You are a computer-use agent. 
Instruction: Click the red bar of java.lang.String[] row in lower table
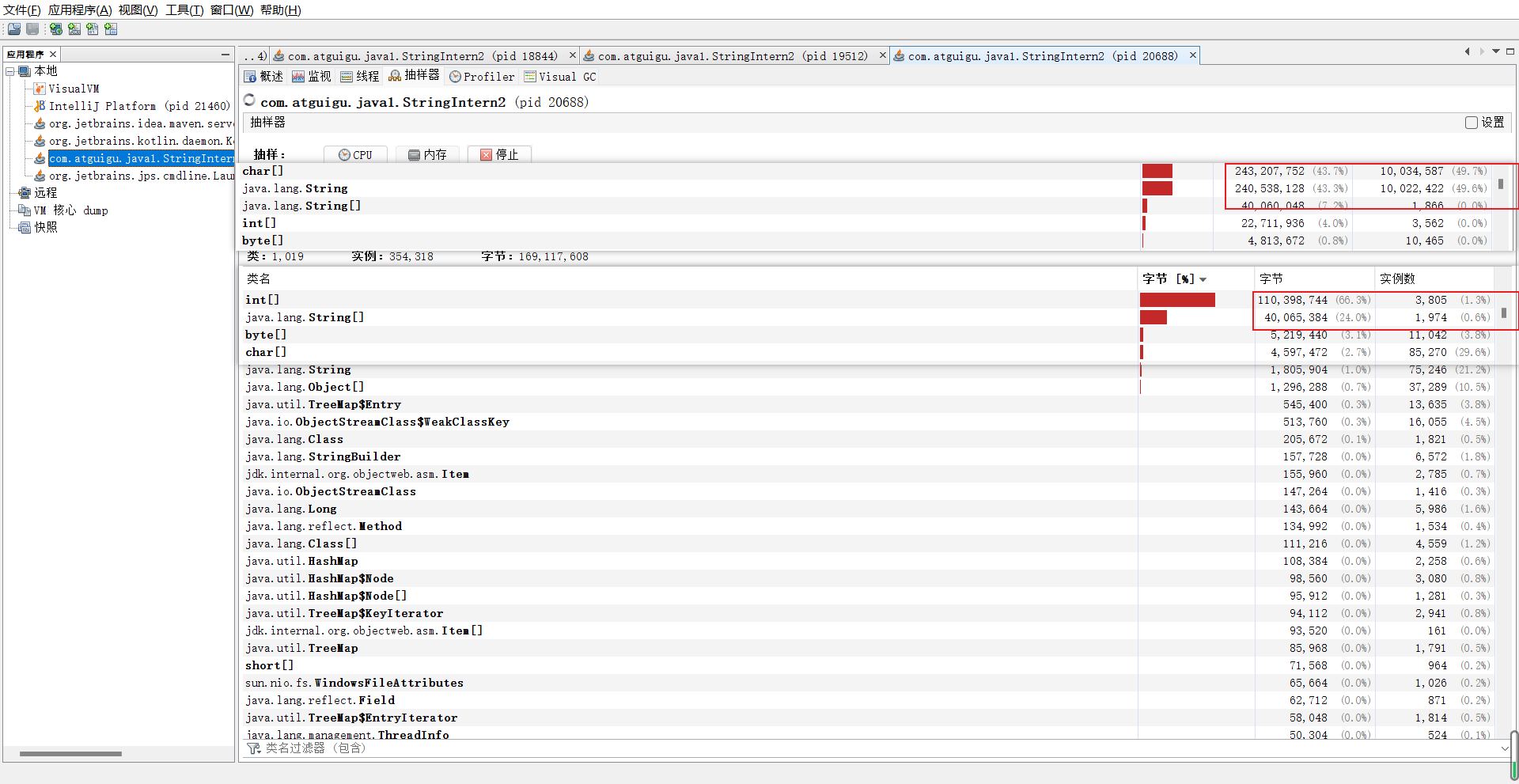pyautogui.click(x=1153, y=317)
